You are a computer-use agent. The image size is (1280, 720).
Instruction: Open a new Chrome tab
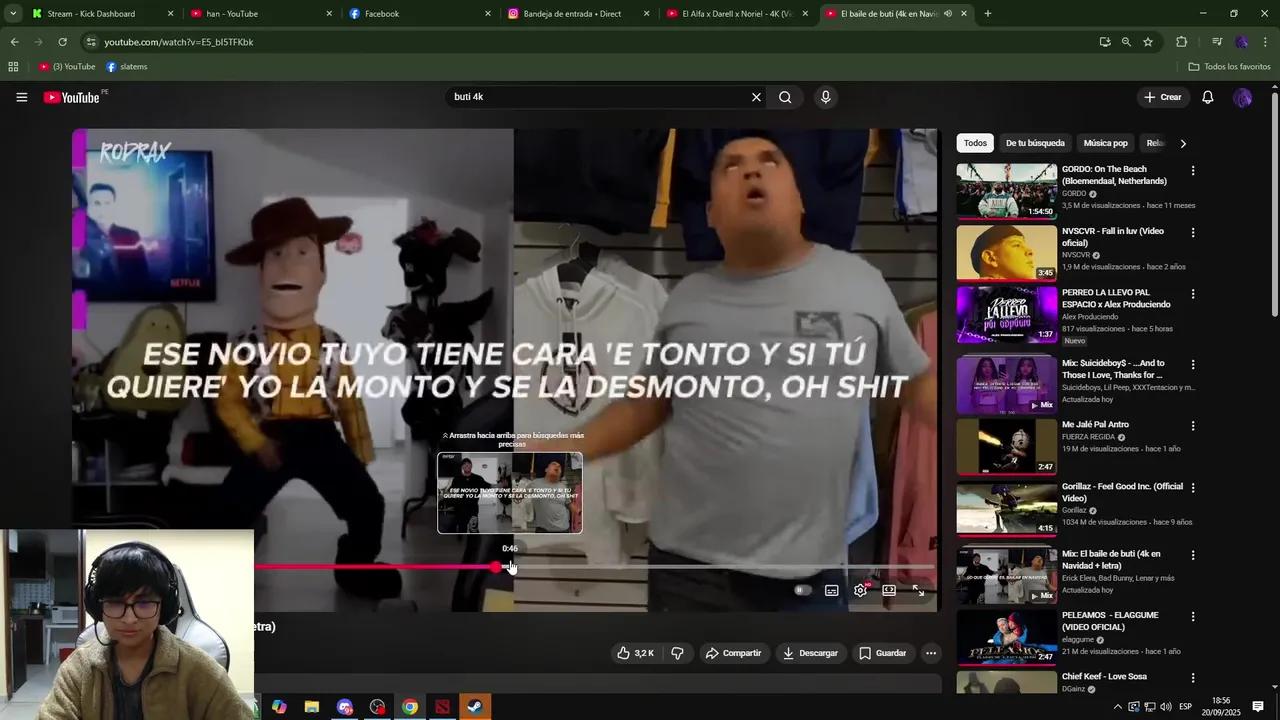pyautogui.click(x=988, y=14)
